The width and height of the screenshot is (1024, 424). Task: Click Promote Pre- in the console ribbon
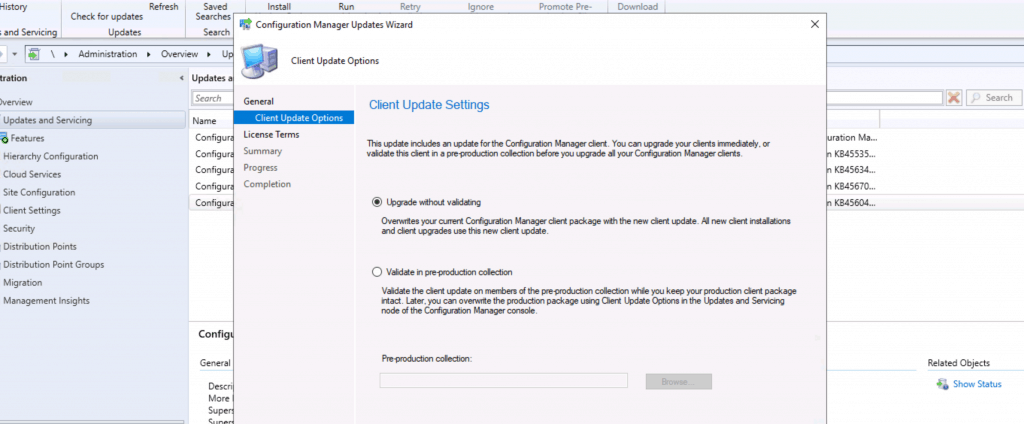tap(566, 7)
